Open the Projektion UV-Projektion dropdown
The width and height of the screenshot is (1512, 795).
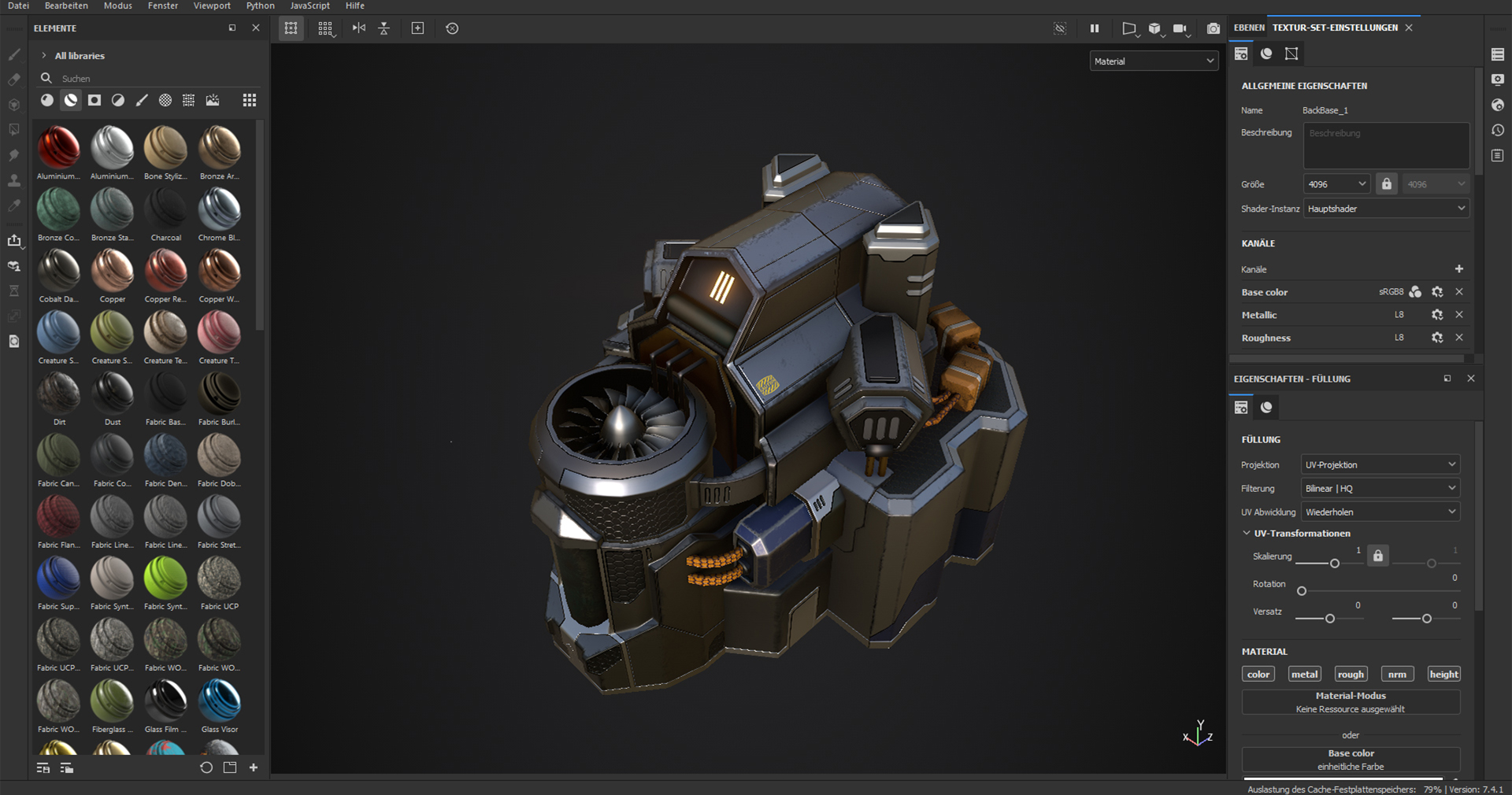1380,465
